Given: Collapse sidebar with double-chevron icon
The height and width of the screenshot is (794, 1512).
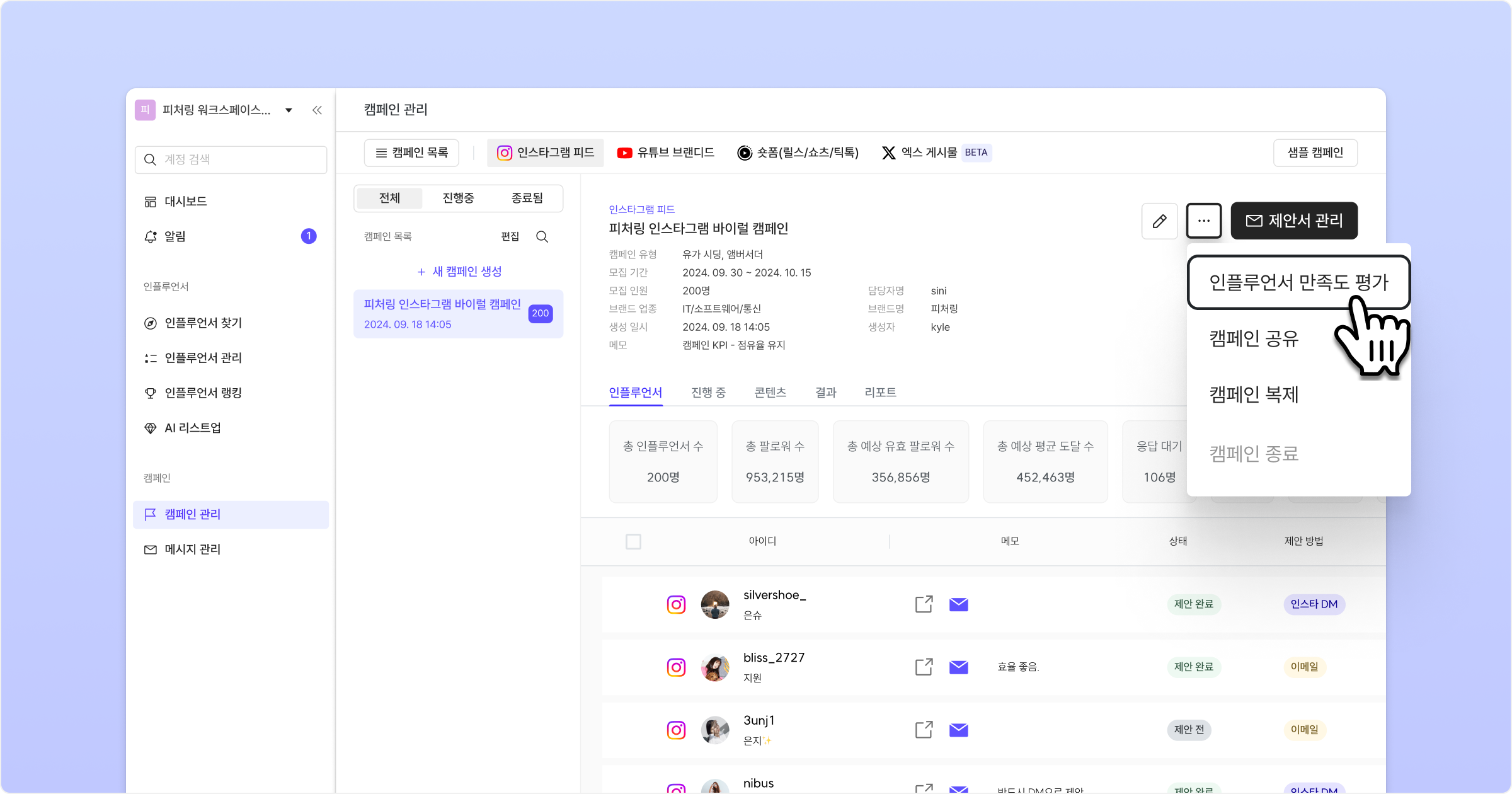Looking at the screenshot, I should tap(317, 110).
